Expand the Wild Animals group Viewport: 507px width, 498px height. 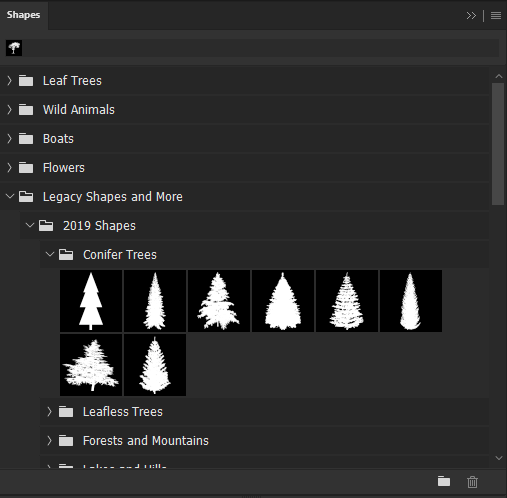point(10,110)
